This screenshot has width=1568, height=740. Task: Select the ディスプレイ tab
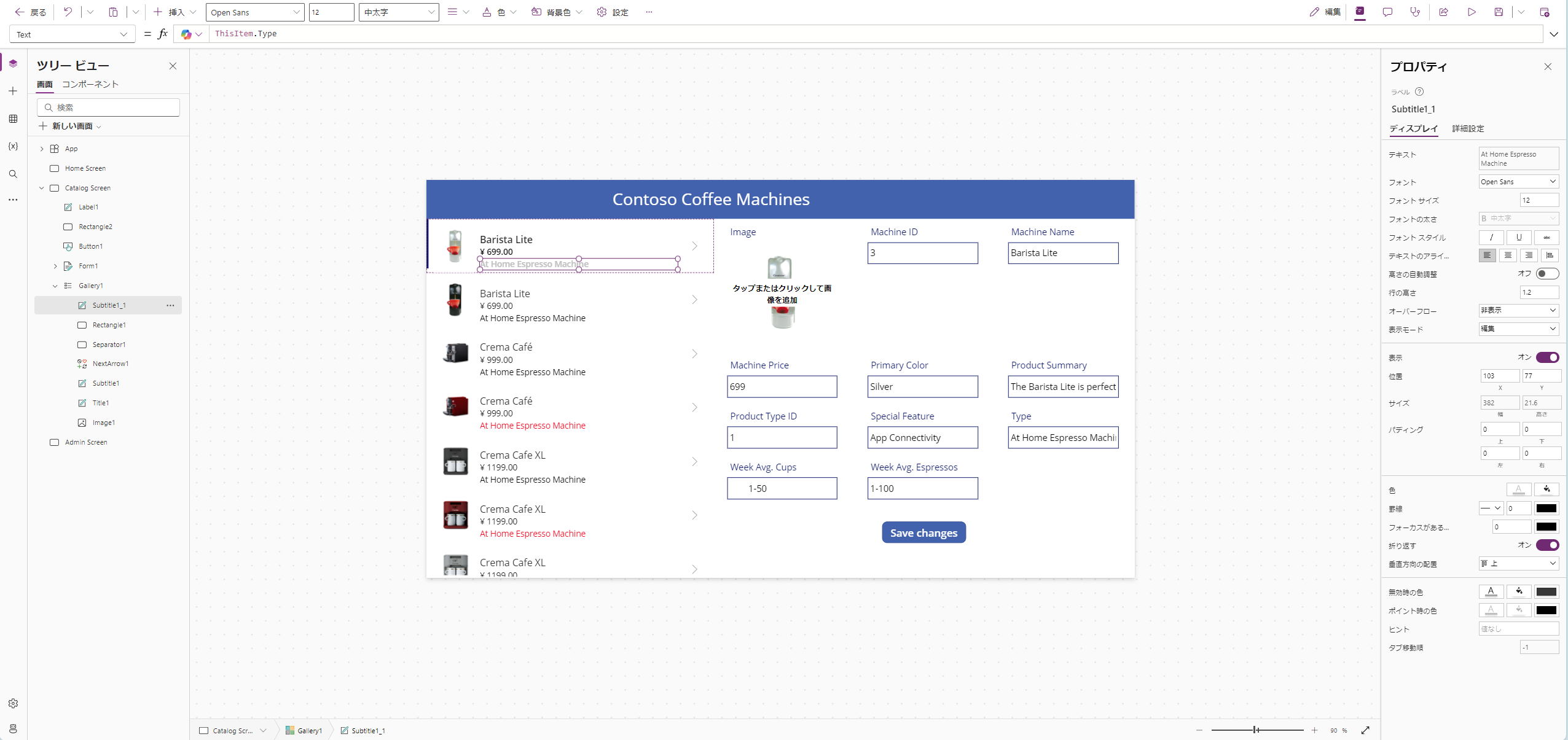coord(1414,128)
